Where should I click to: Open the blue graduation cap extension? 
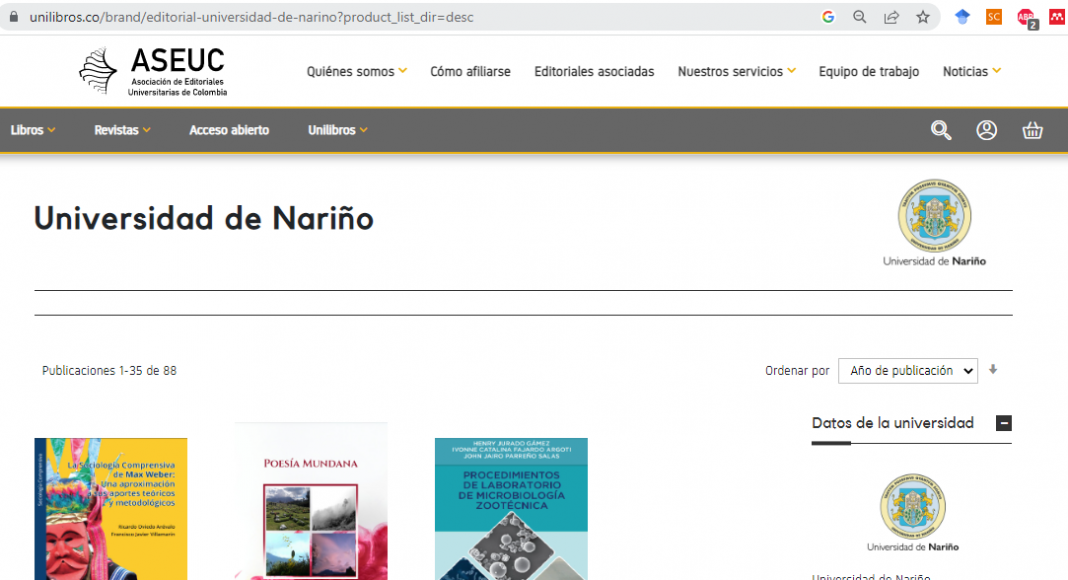pyautogui.click(x=962, y=17)
